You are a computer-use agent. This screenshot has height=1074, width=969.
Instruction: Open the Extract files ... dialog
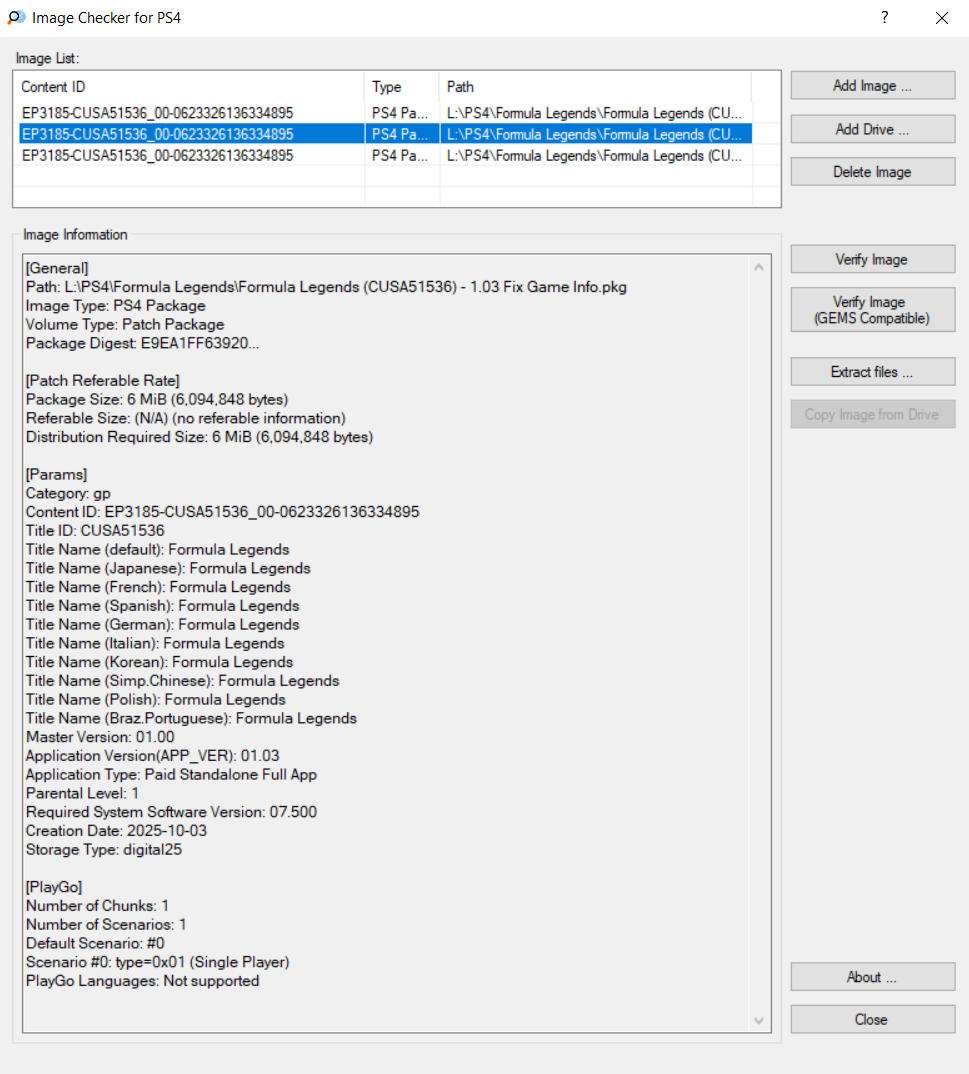tap(872, 372)
